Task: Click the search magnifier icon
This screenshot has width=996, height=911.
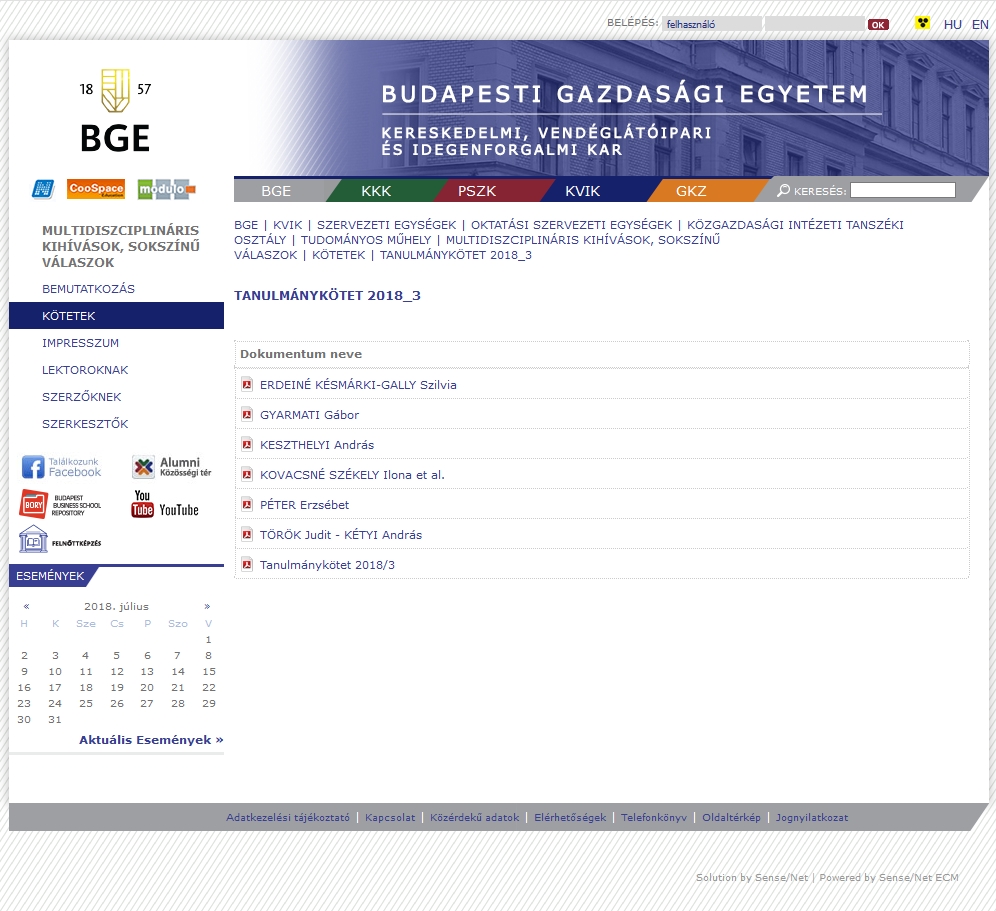Action: click(784, 190)
